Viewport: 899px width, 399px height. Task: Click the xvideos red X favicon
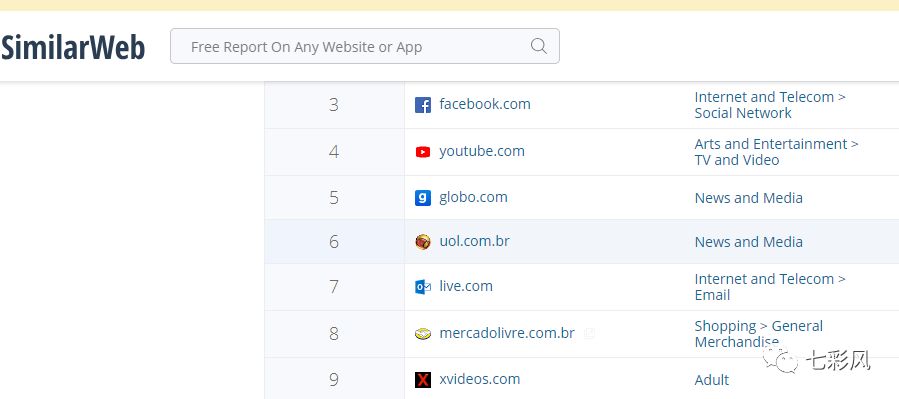pos(423,380)
